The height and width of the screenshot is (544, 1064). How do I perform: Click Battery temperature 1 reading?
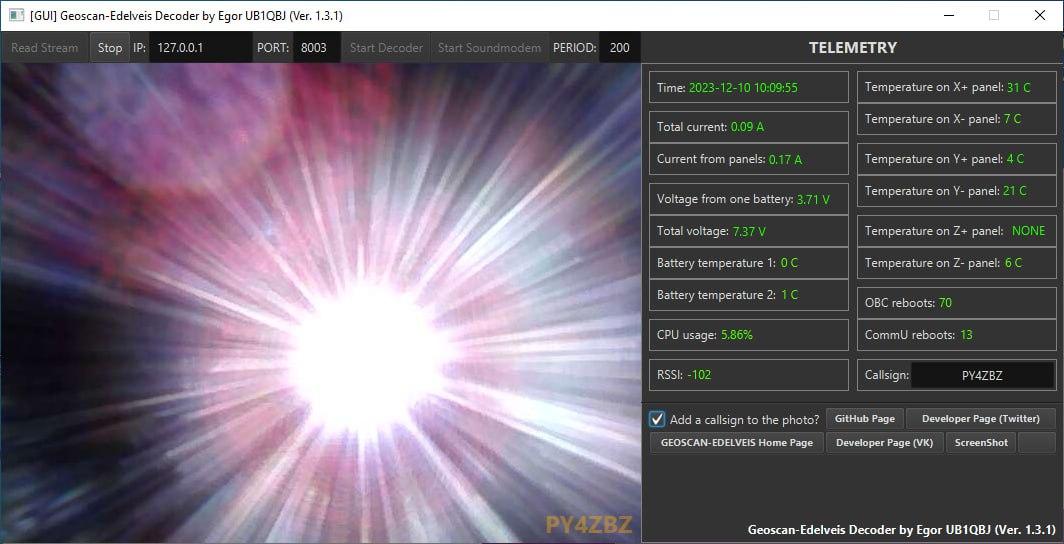(x=789, y=263)
